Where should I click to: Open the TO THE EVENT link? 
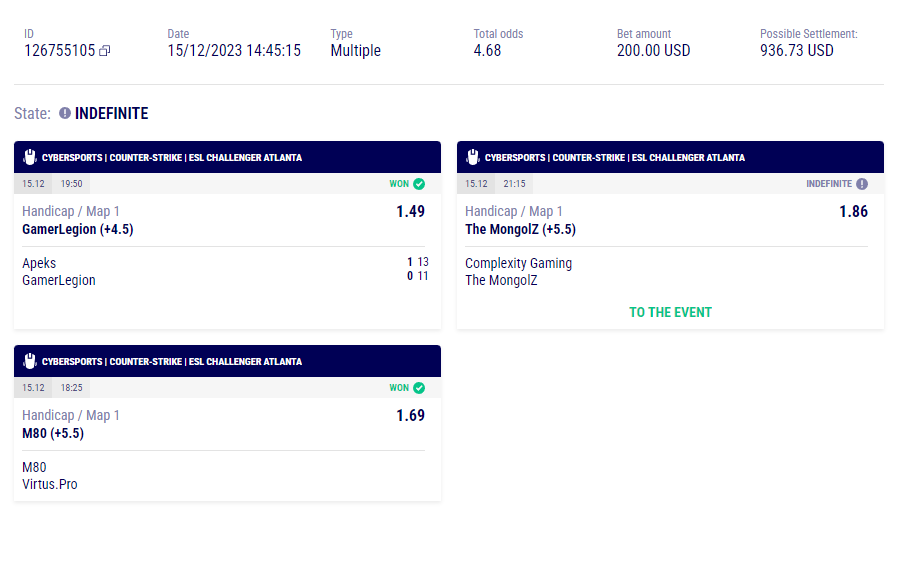(670, 312)
